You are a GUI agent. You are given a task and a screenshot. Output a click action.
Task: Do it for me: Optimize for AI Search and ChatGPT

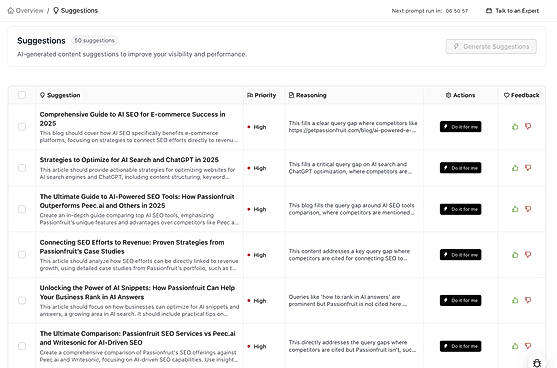point(460,168)
